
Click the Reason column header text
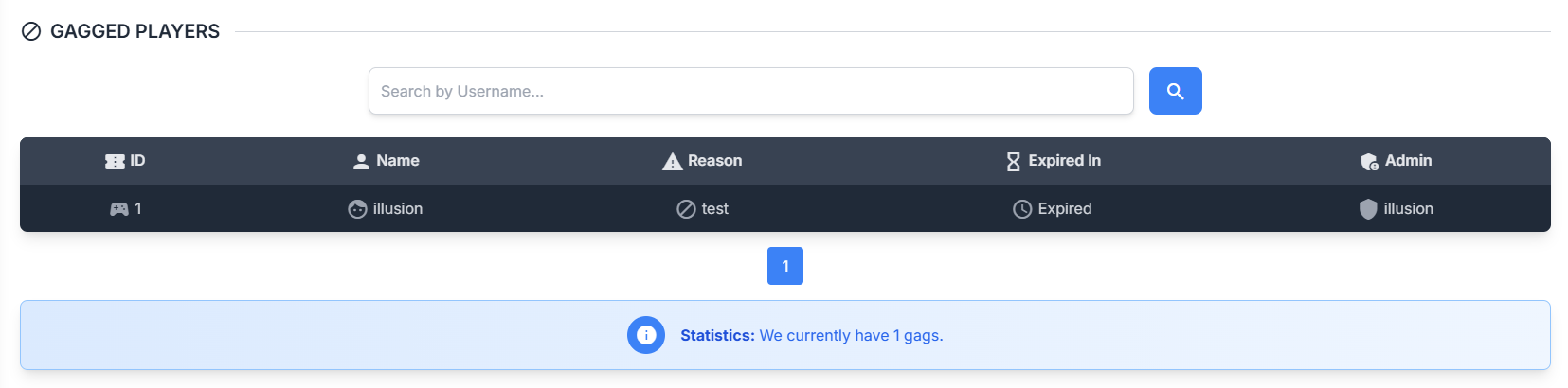click(714, 161)
